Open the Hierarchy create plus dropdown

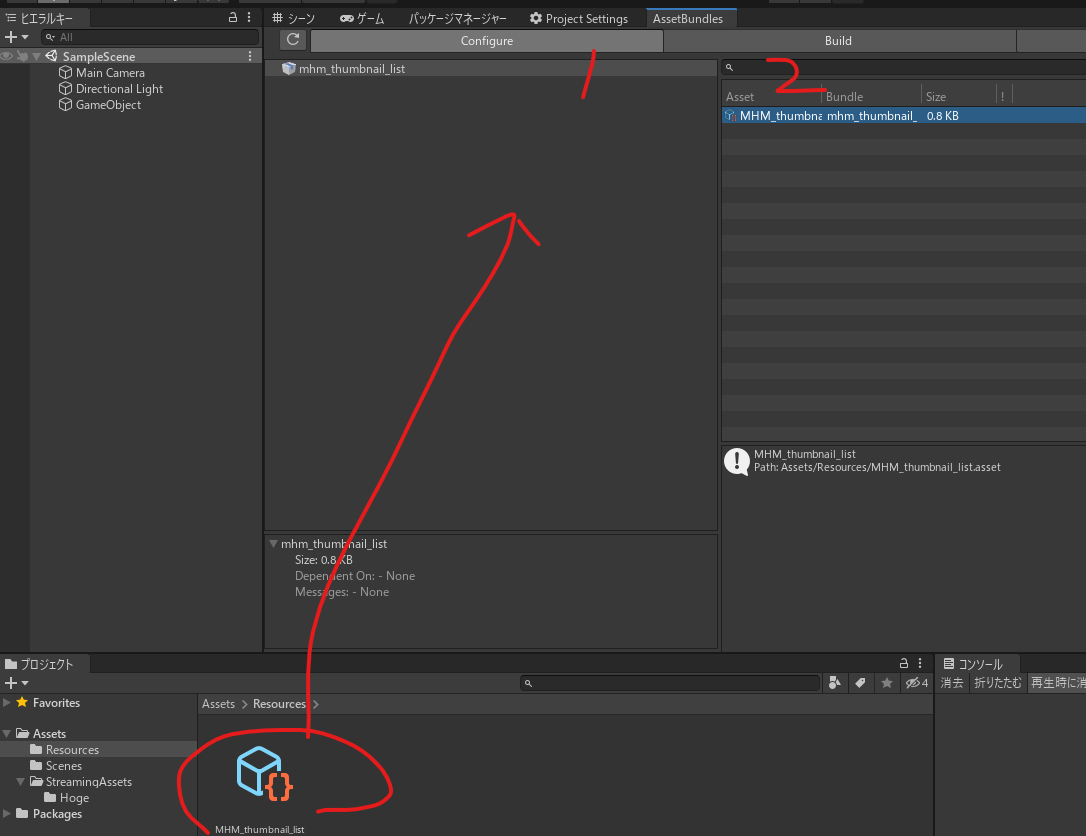click(x=16, y=37)
